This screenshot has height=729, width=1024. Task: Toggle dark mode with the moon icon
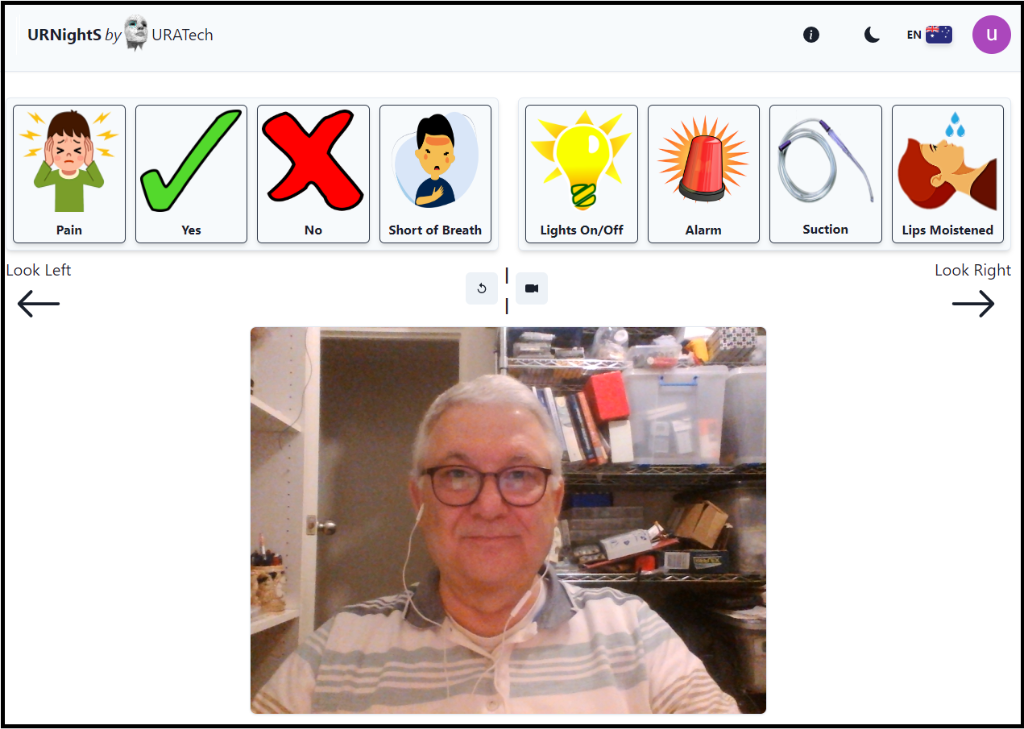pyautogui.click(x=871, y=35)
